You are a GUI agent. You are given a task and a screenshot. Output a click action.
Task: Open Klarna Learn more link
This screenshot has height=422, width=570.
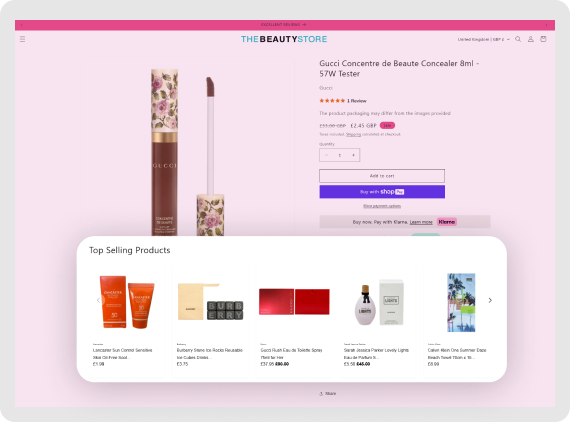(421, 222)
